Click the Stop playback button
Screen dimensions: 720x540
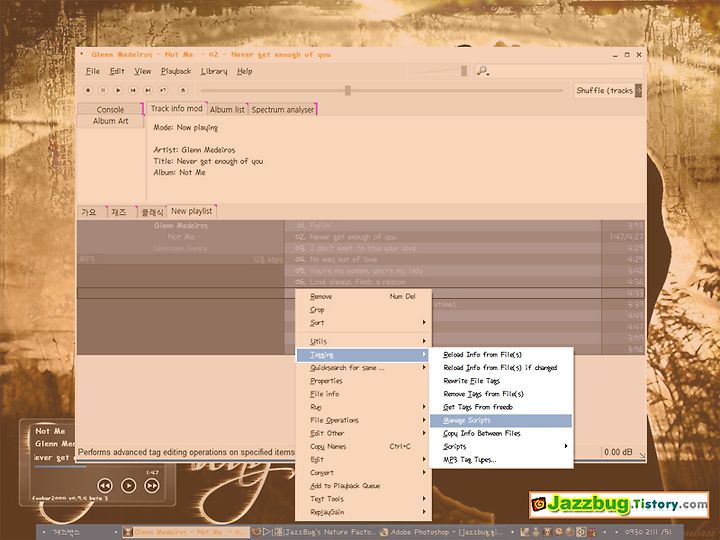(x=88, y=90)
